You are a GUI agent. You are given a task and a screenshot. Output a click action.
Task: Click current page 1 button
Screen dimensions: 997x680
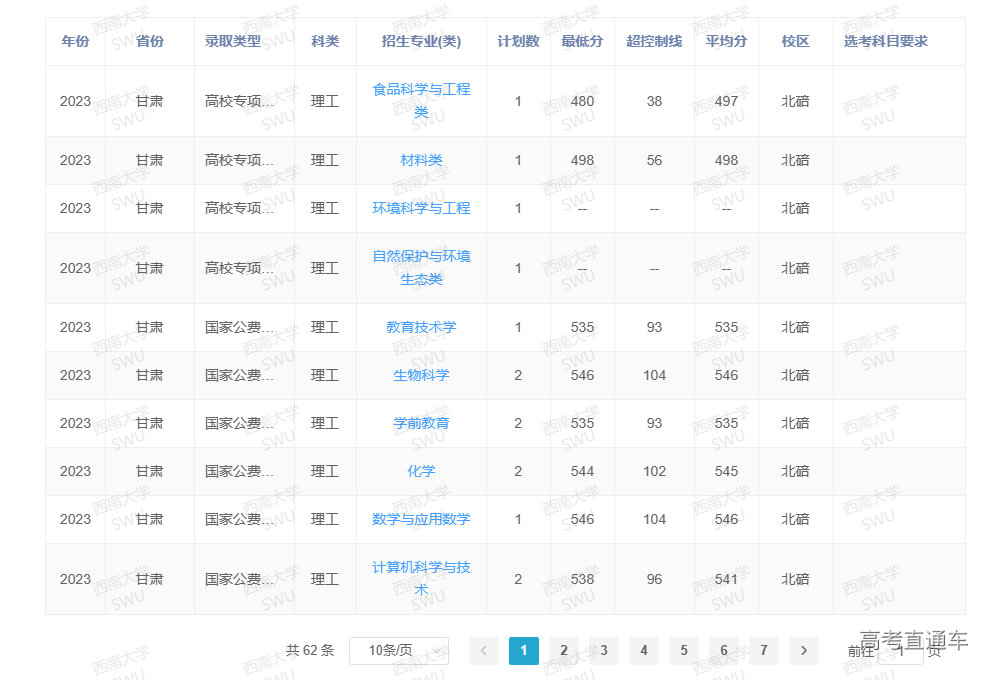coord(524,651)
